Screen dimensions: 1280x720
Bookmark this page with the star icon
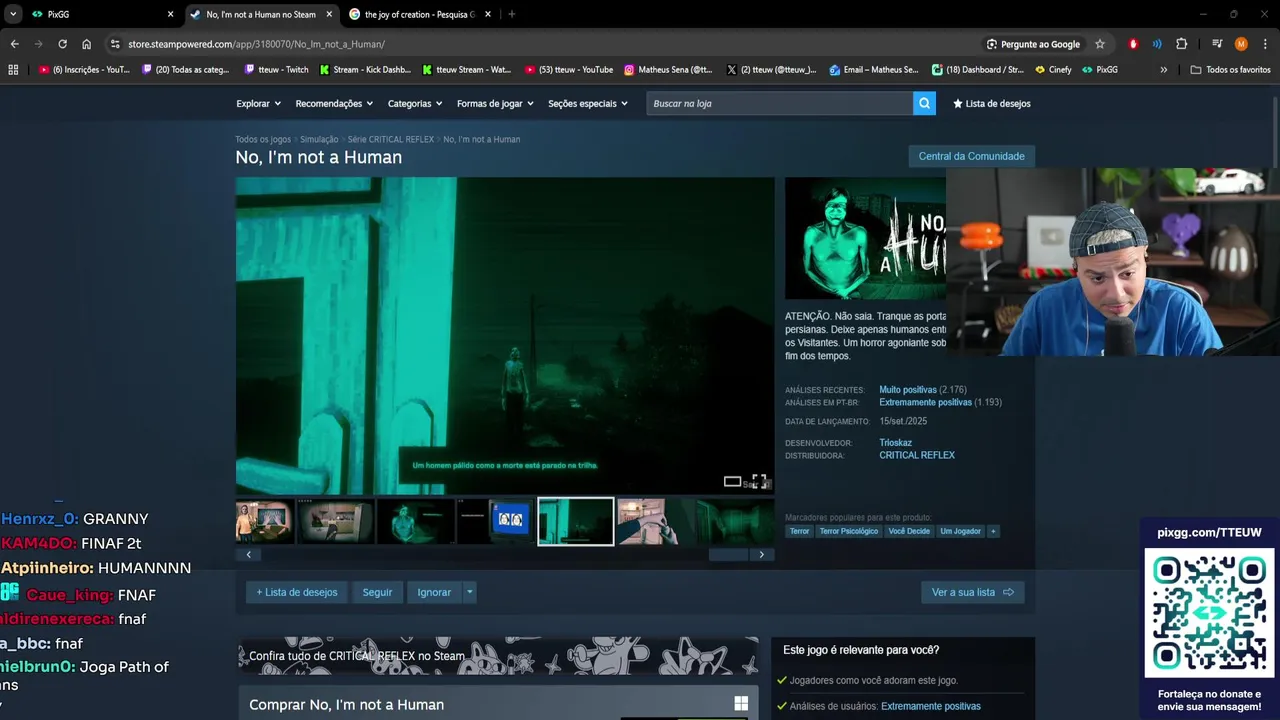pyautogui.click(x=1100, y=44)
